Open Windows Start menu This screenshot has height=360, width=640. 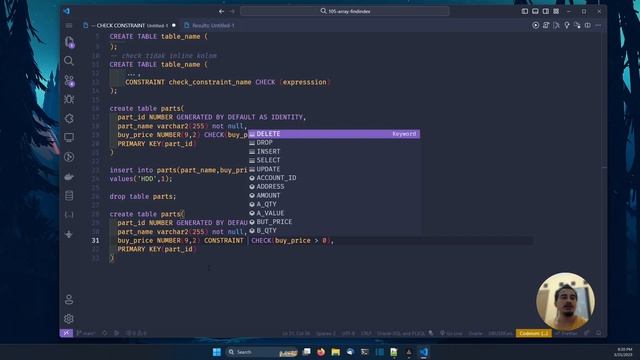pos(217,352)
